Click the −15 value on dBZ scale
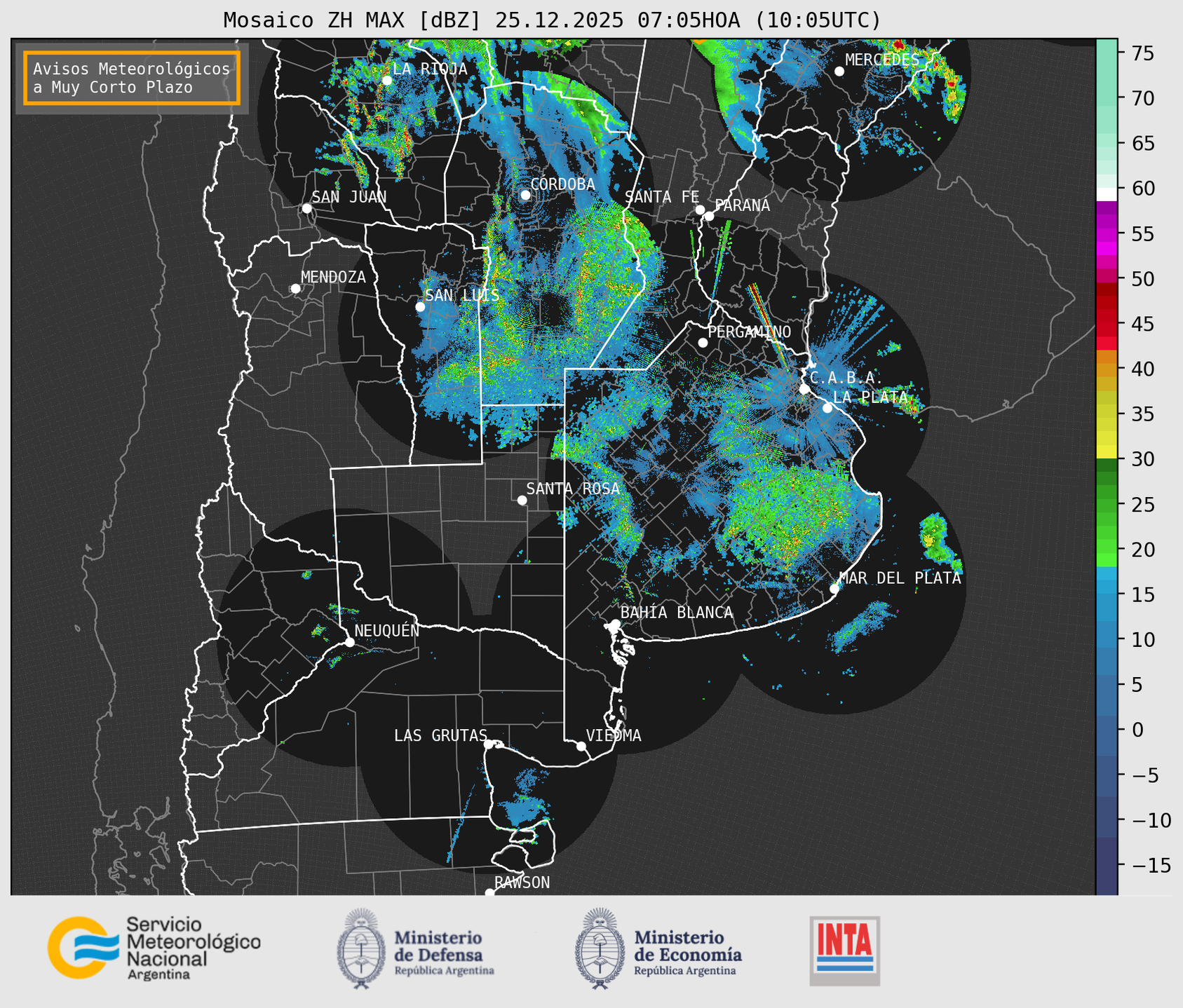Viewport: 1183px width, 1008px height. tap(1151, 865)
